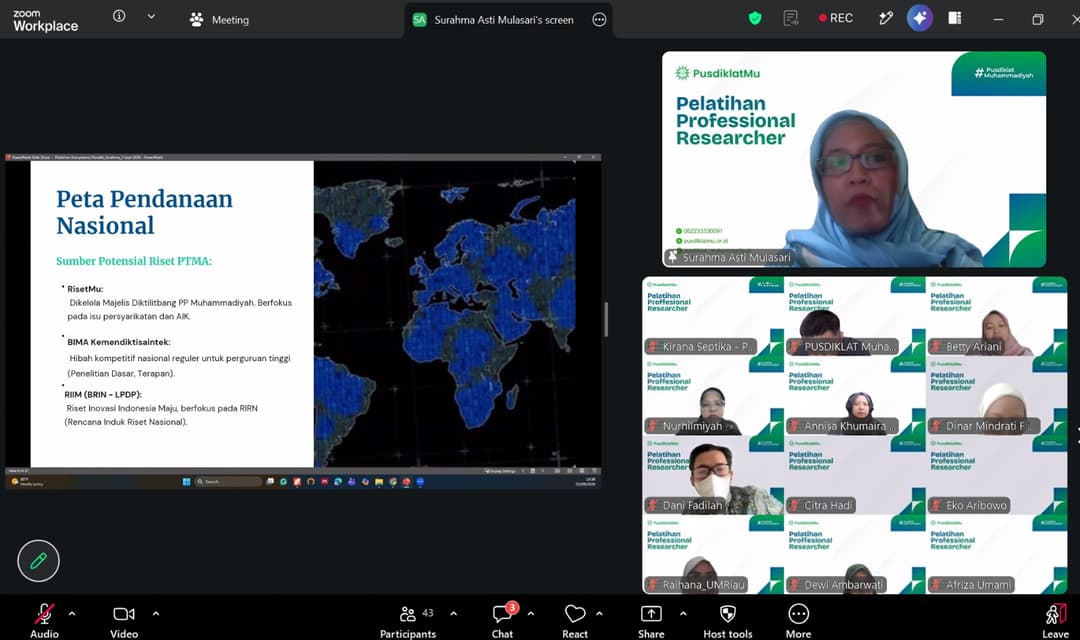Click the green encryption shield icon
Image resolution: width=1080 pixels, height=640 pixels.
click(x=755, y=19)
